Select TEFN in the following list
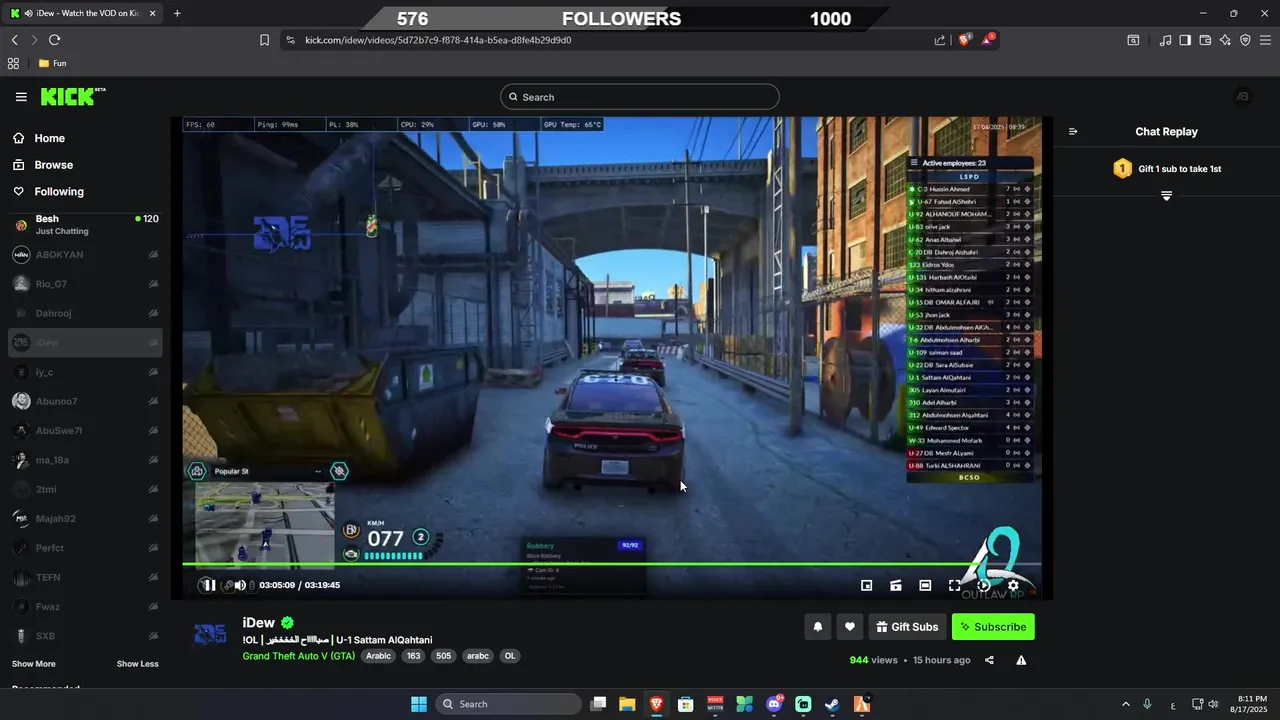Viewport: 1280px width, 720px height. (x=85, y=577)
